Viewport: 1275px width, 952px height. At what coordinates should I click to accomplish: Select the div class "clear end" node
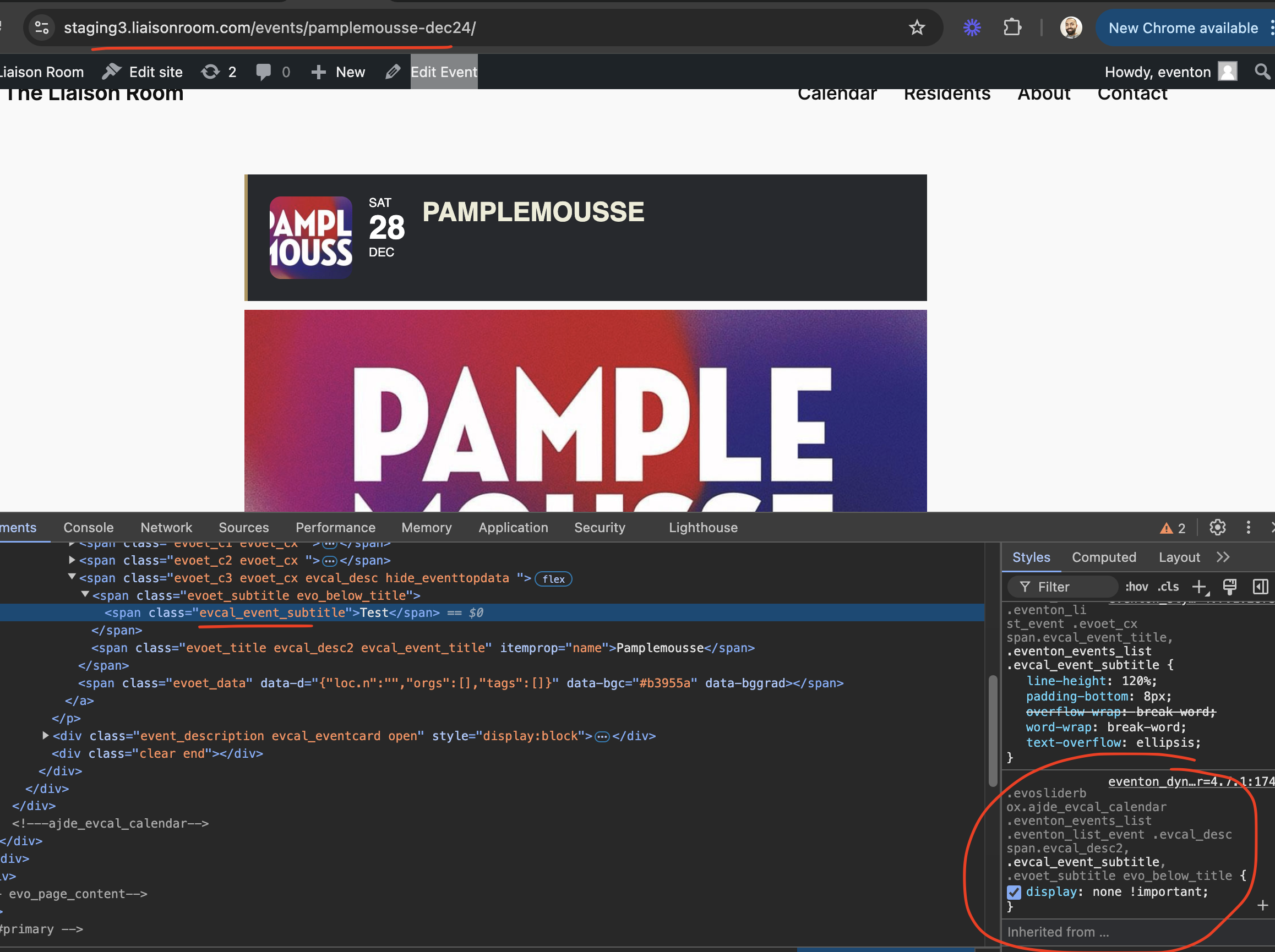pos(157,753)
